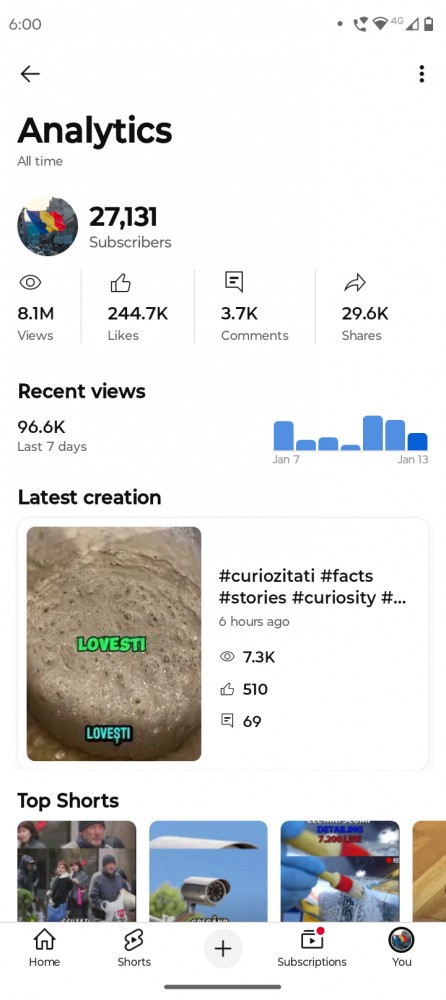446x1000 pixels.
Task: Open the LOVESTI latest creation thumbnail
Action: pos(114,643)
